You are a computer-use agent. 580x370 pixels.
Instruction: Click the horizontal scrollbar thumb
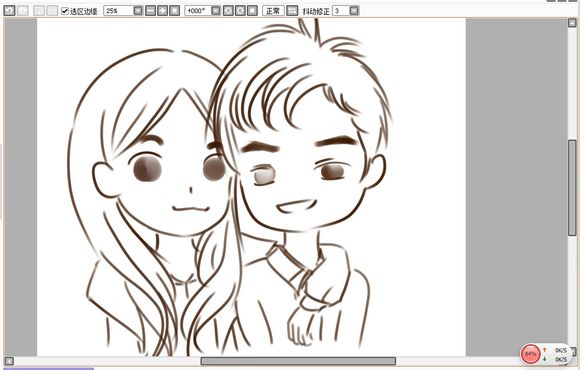(x=298, y=361)
